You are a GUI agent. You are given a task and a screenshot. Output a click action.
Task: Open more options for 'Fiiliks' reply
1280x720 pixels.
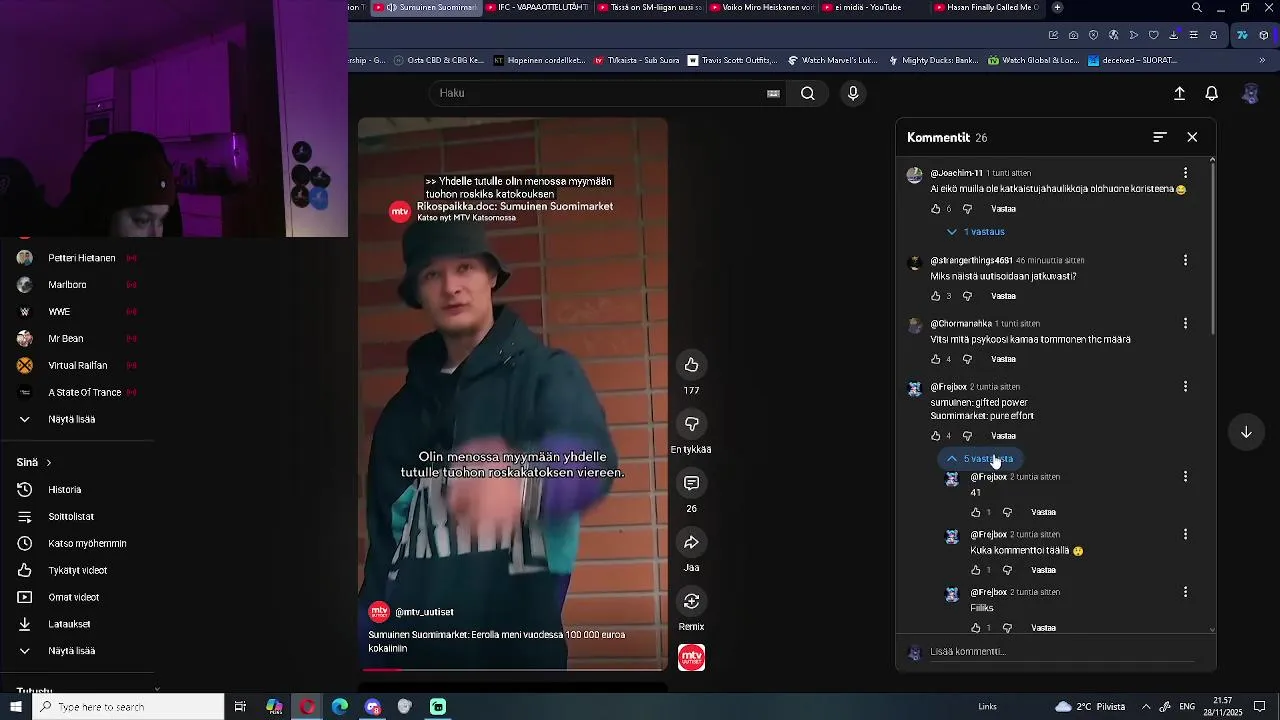pyautogui.click(x=1185, y=592)
